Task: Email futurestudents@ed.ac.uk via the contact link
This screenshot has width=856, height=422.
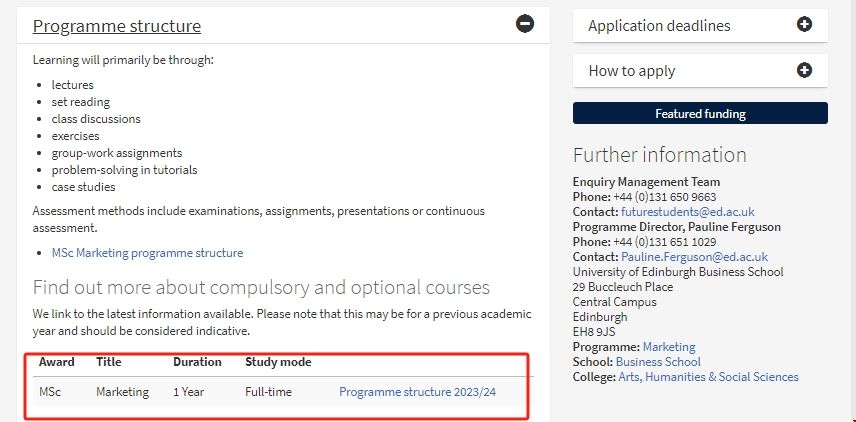Action: pos(687,212)
